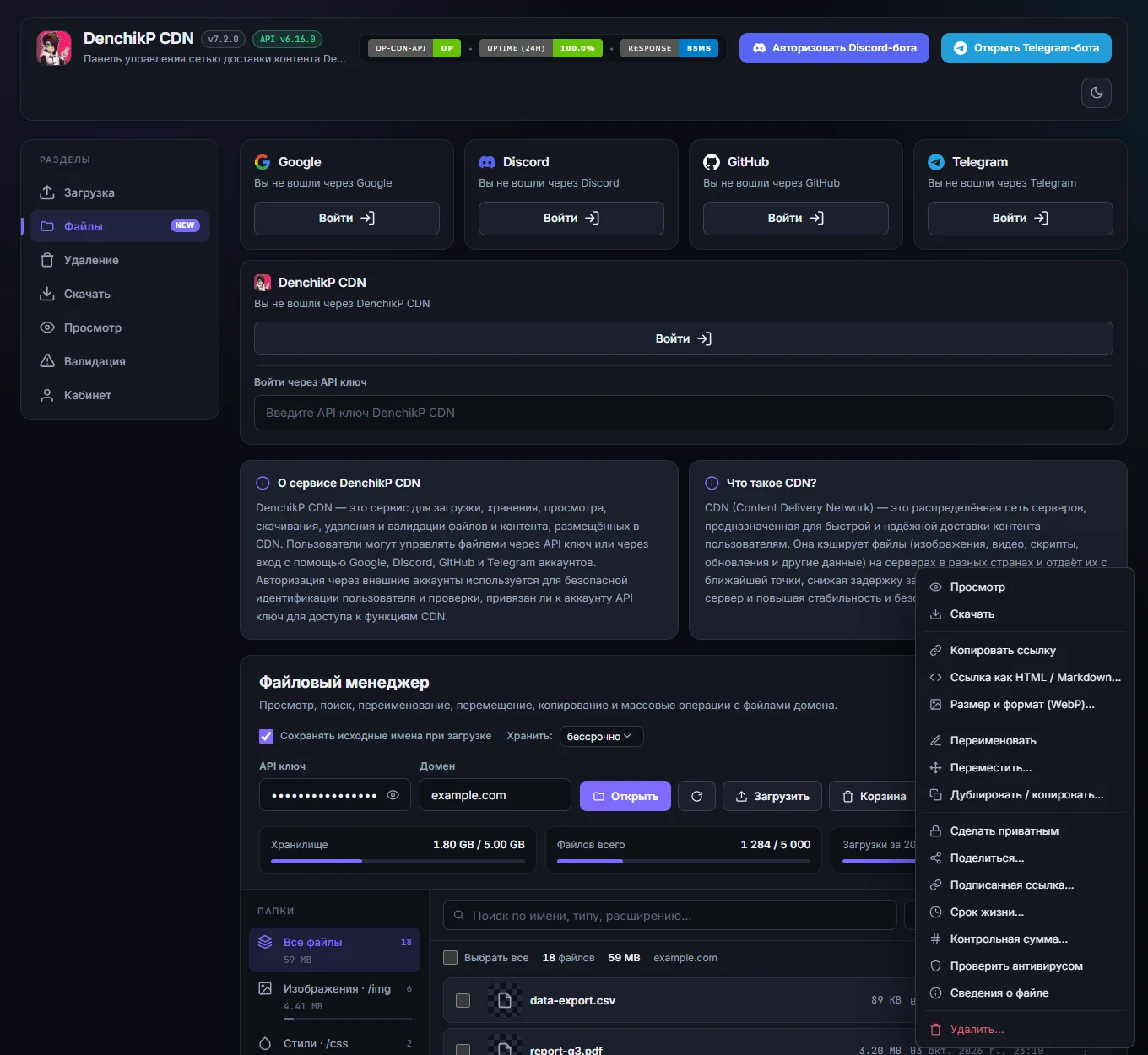Click the info icon beside 'О сервисе DenchikP CDN'
The height and width of the screenshot is (1055, 1148).
point(263,484)
